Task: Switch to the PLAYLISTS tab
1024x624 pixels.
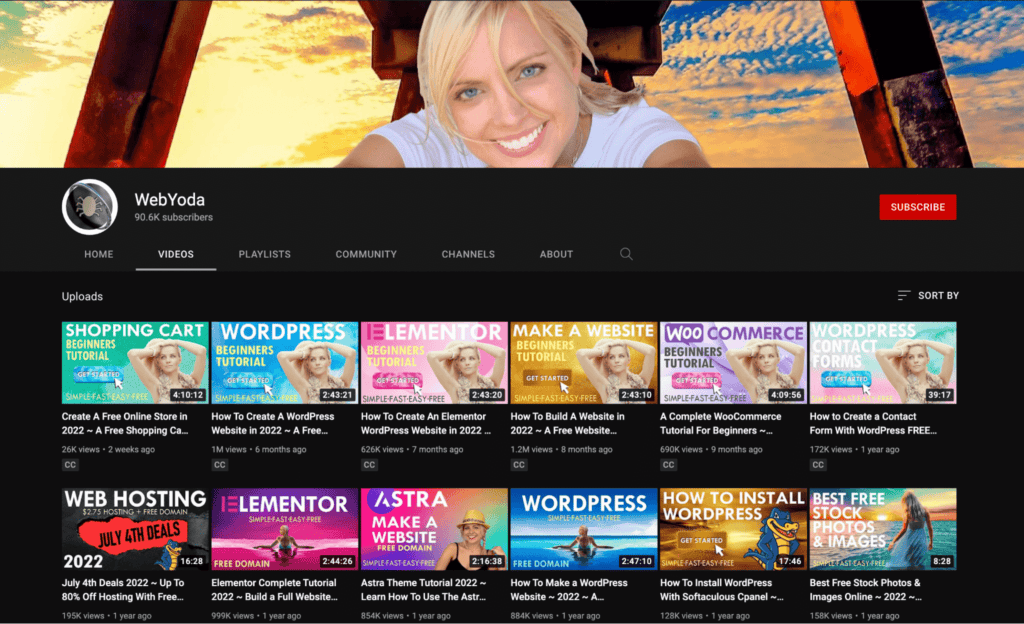Action: coord(264,254)
